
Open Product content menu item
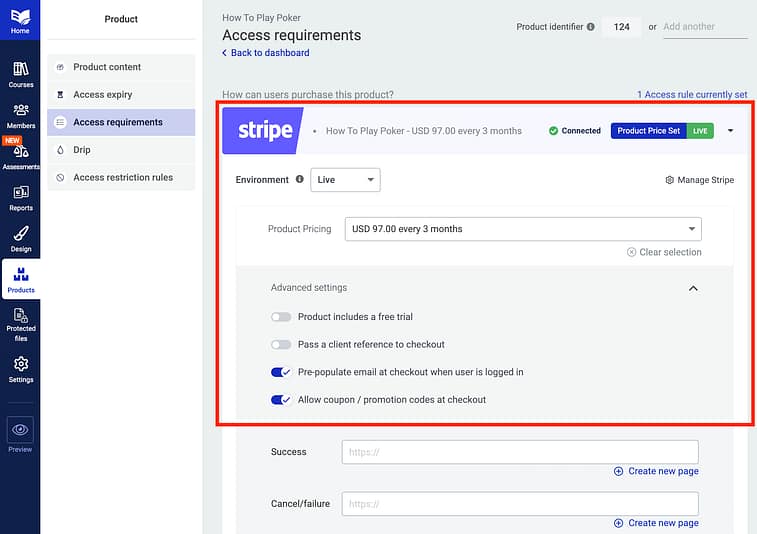(121, 67)
